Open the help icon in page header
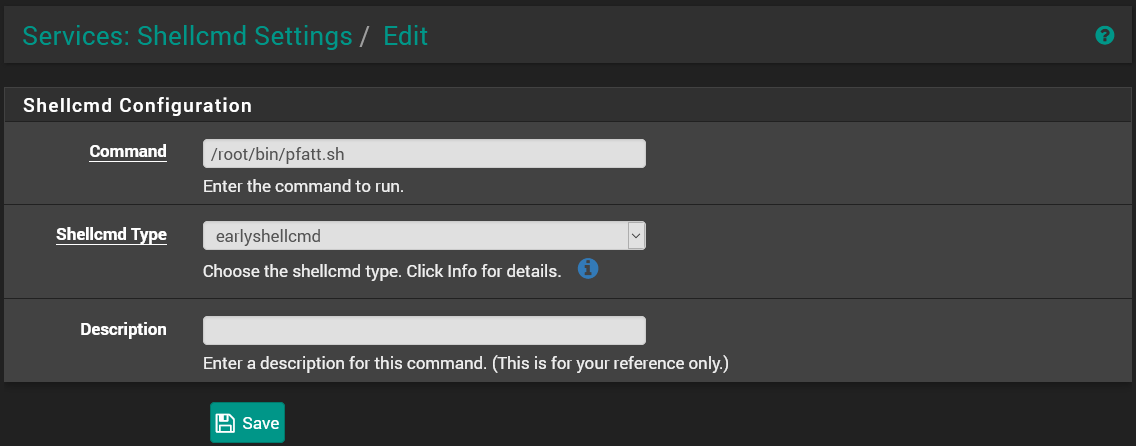1136x446 pixels. [1104, 36]
